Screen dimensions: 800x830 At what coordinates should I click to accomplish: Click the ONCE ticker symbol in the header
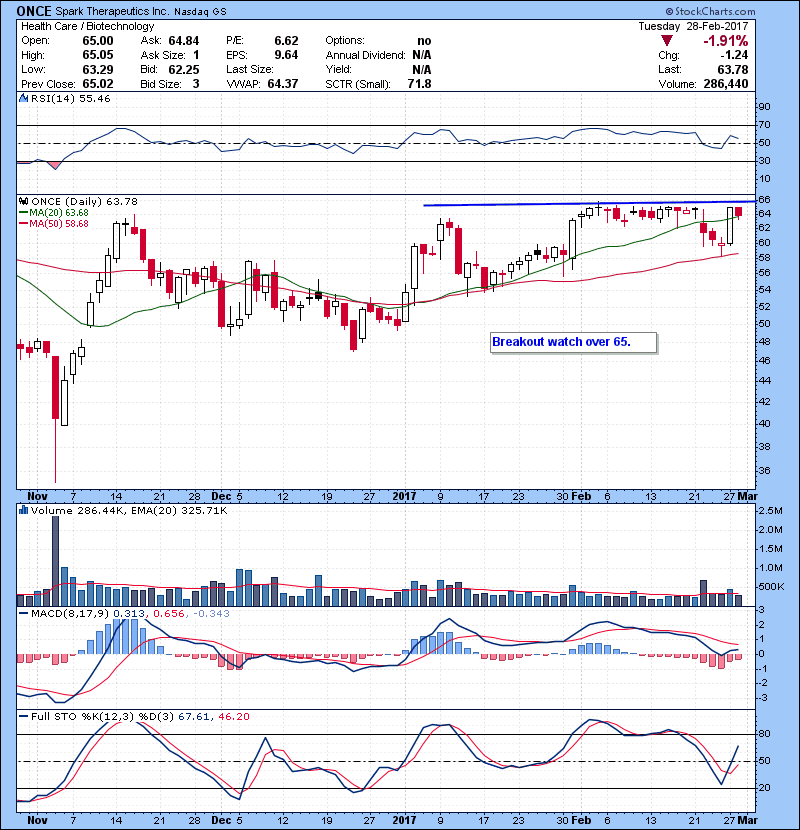34,11
